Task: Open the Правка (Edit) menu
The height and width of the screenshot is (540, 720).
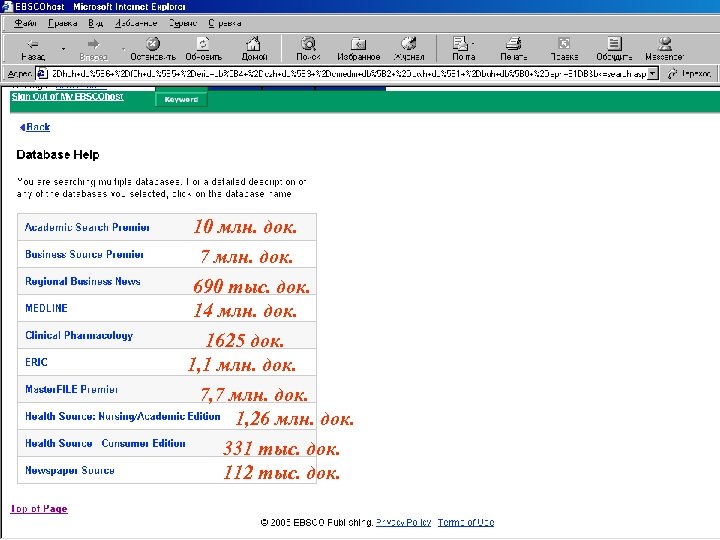Action: 62,23
